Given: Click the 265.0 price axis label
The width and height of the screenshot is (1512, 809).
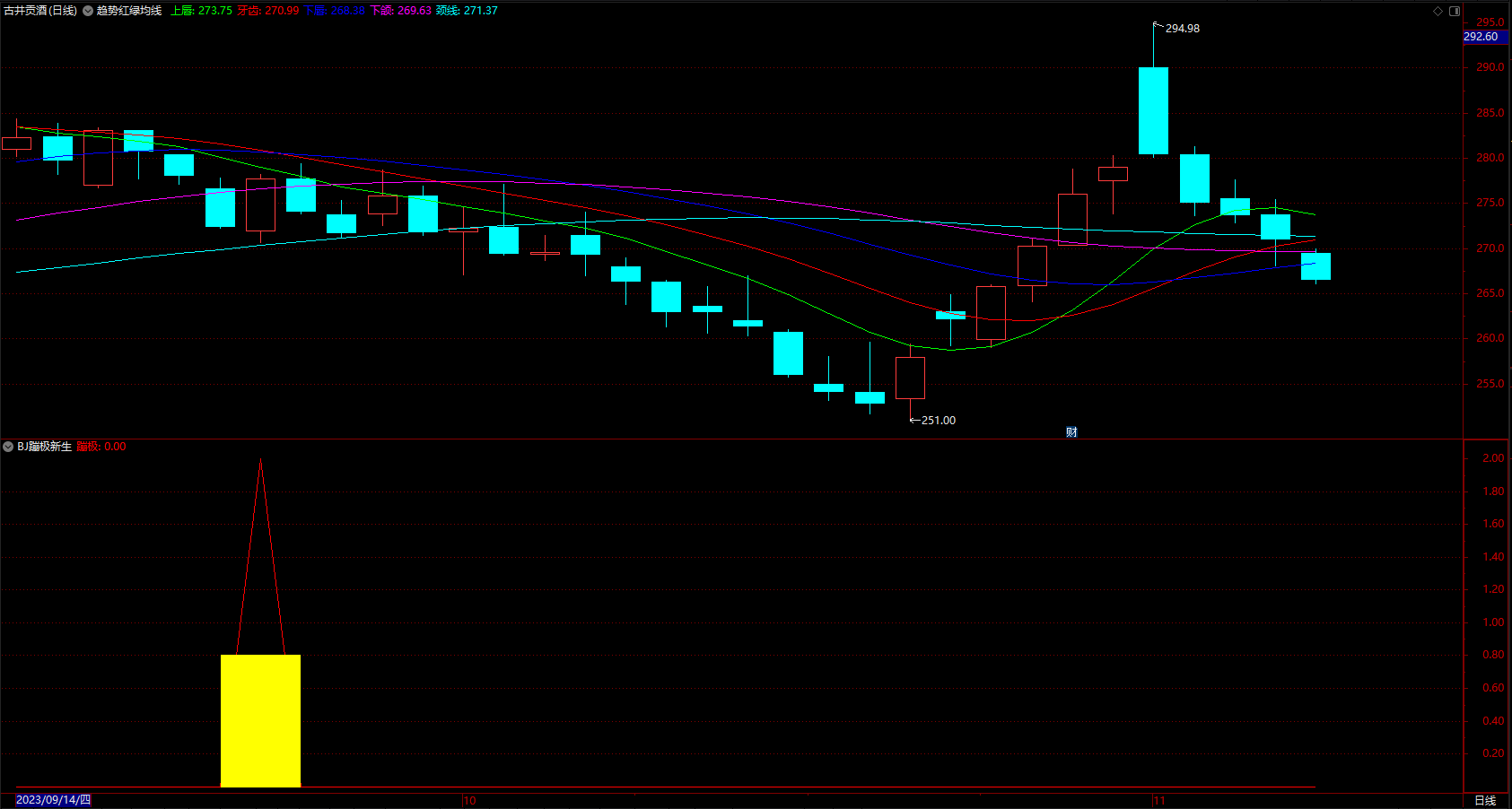Looking at the screenshot, I should [x=1490, y=293].
